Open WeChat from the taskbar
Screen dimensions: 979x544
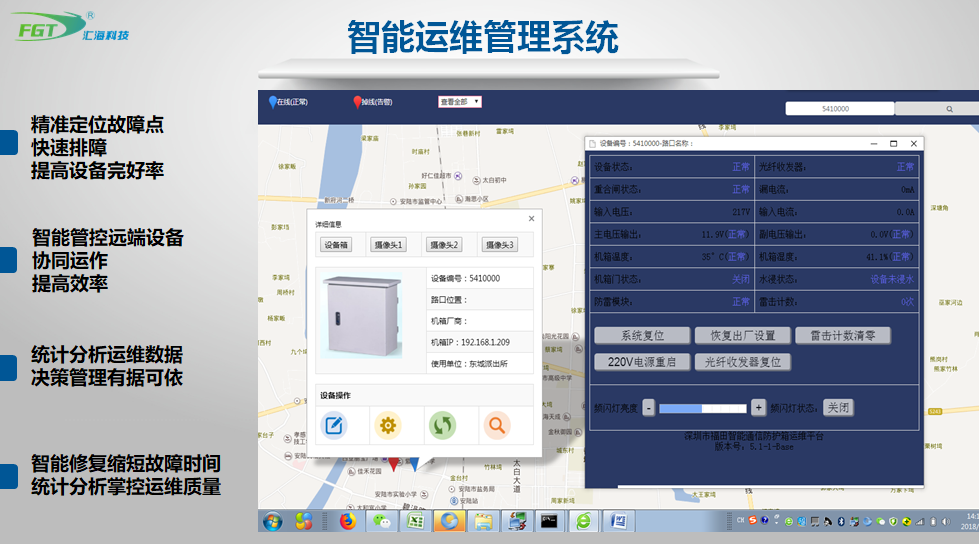tap(381, 521)
